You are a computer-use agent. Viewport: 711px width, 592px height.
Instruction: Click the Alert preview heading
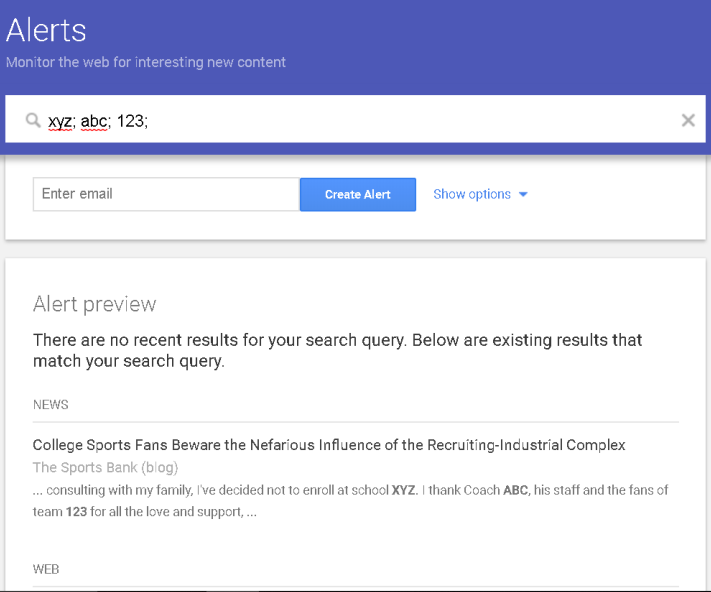[x=94, y=304]
